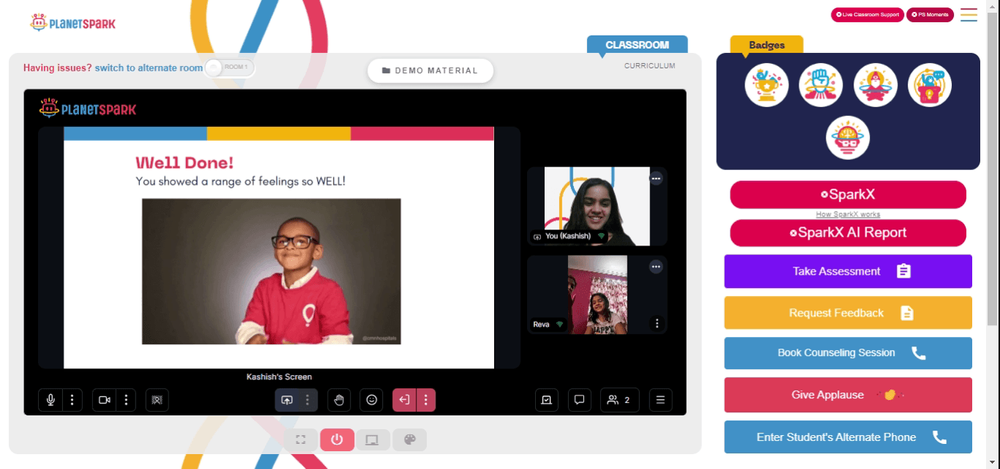Screen dimensions: 1000x469
Task: Leave the meeting with red exit icon
Action: (404, 400)
